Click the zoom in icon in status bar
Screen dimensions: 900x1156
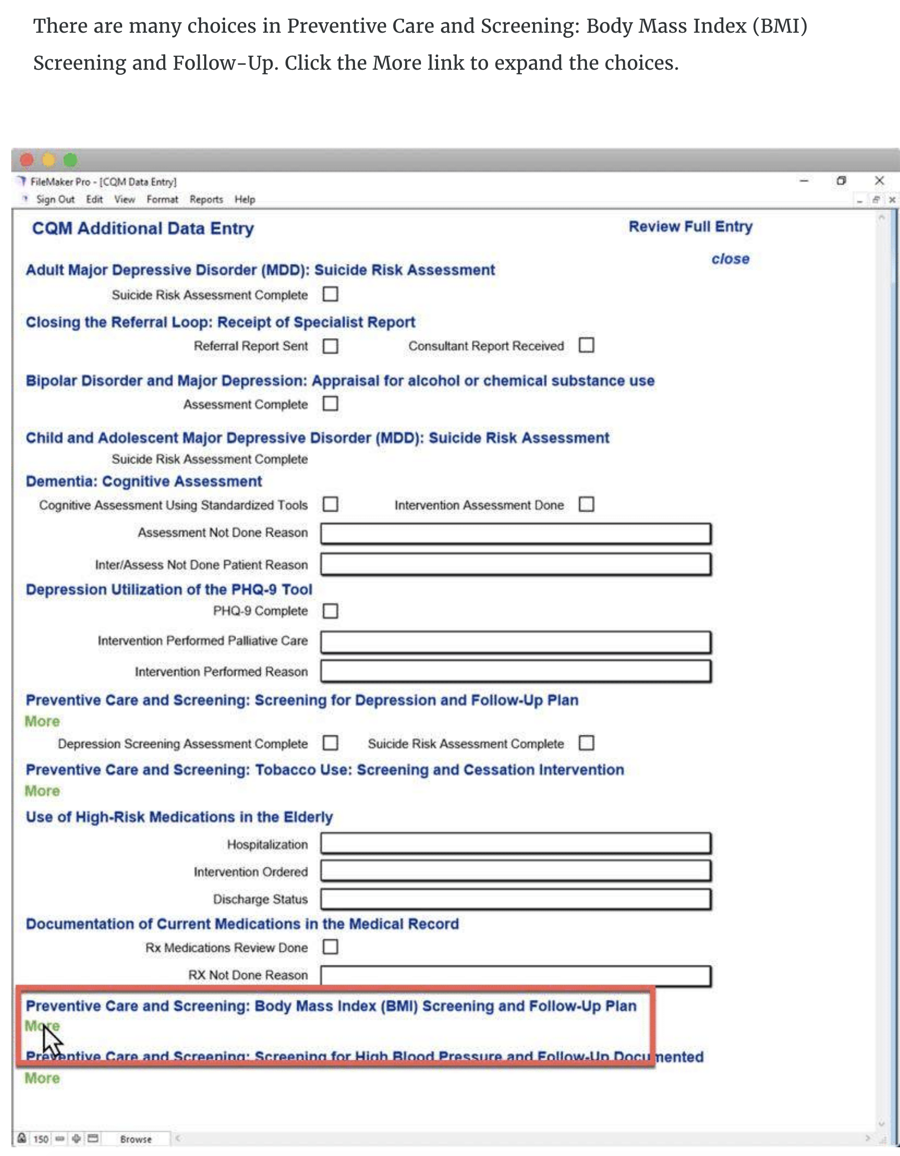click(76, 1139)
